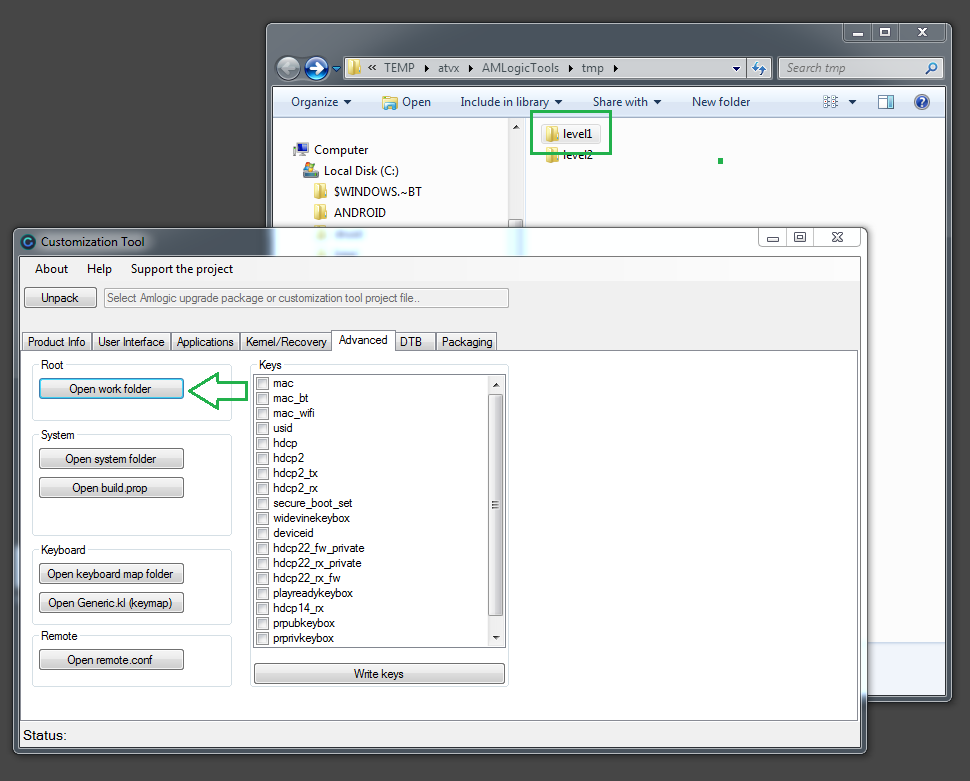Click the Explorer Help question mark icon

pos(922,102)
